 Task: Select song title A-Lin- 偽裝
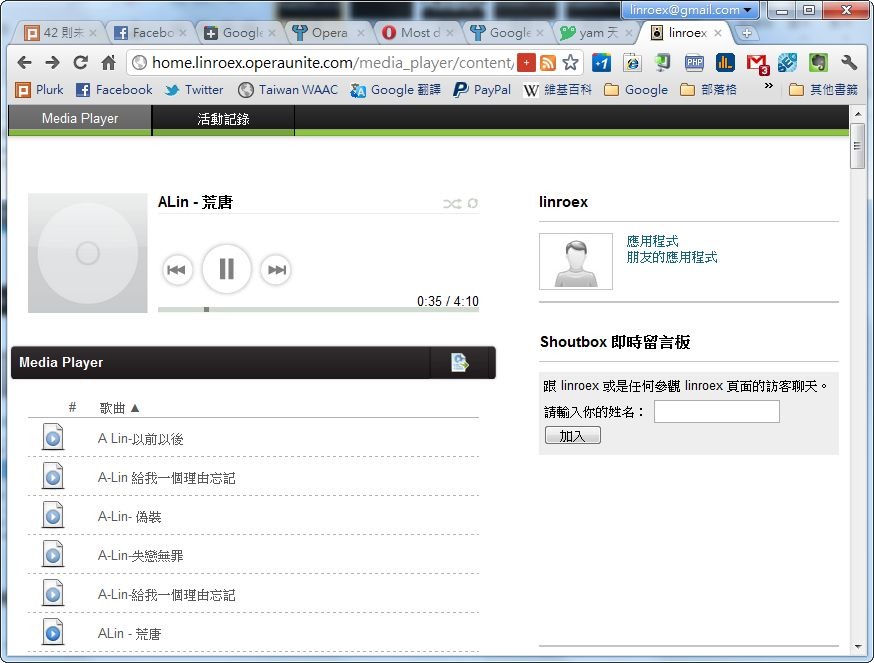129,517
